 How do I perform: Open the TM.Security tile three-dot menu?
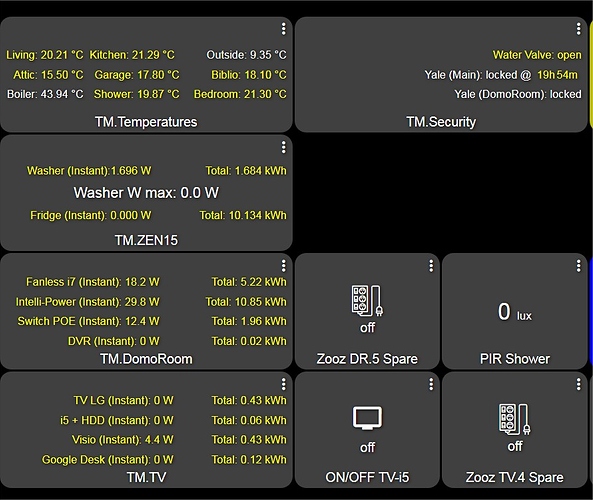[x=578, y=29]
